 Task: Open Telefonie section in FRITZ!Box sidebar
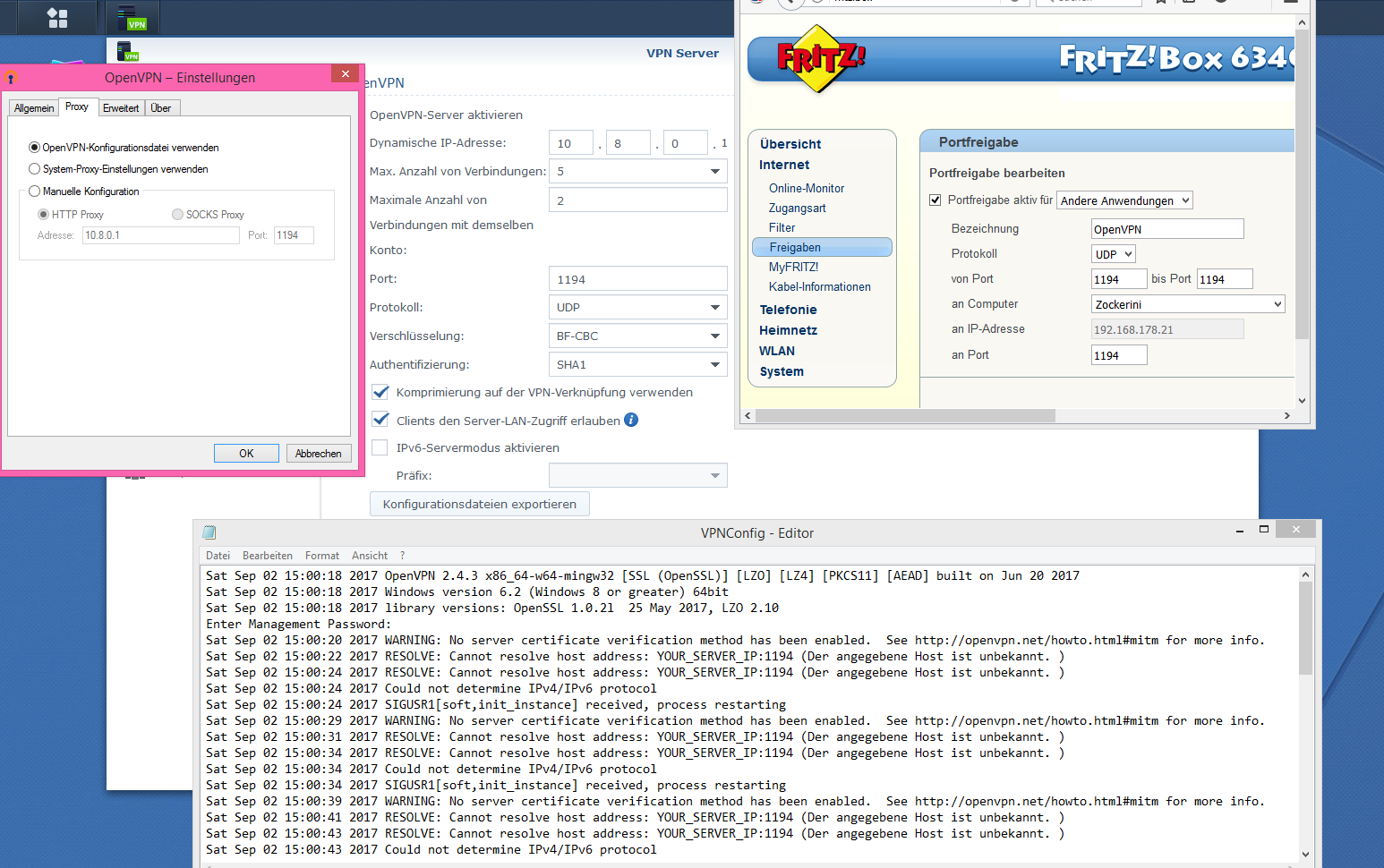click(x=788, y=310)
